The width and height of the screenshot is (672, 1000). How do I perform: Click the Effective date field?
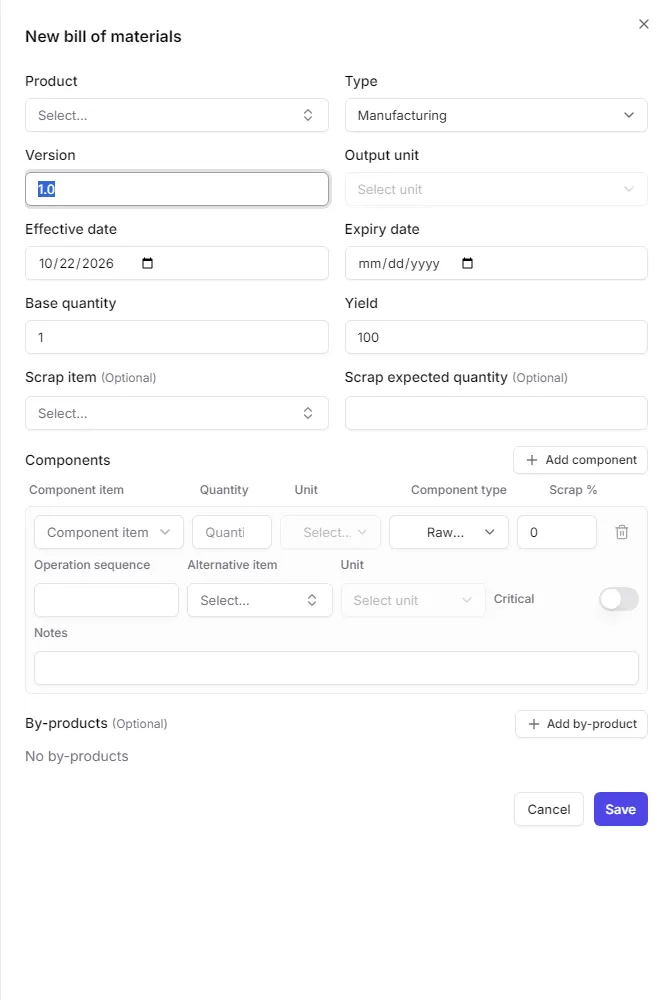coord(177,263)
